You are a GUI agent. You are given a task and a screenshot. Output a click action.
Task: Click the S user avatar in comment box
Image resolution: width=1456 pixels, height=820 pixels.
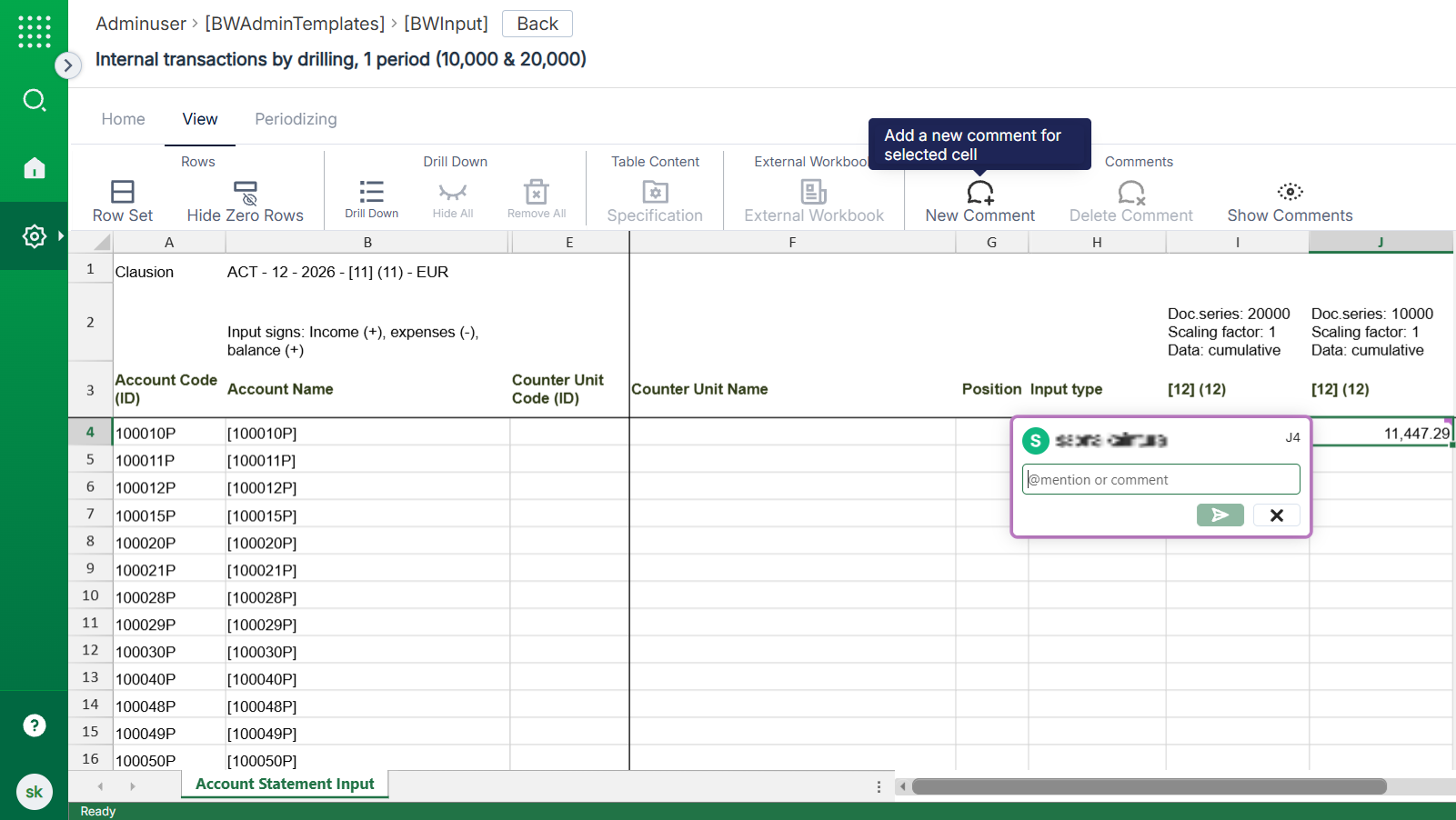(x=1036, y=440)
